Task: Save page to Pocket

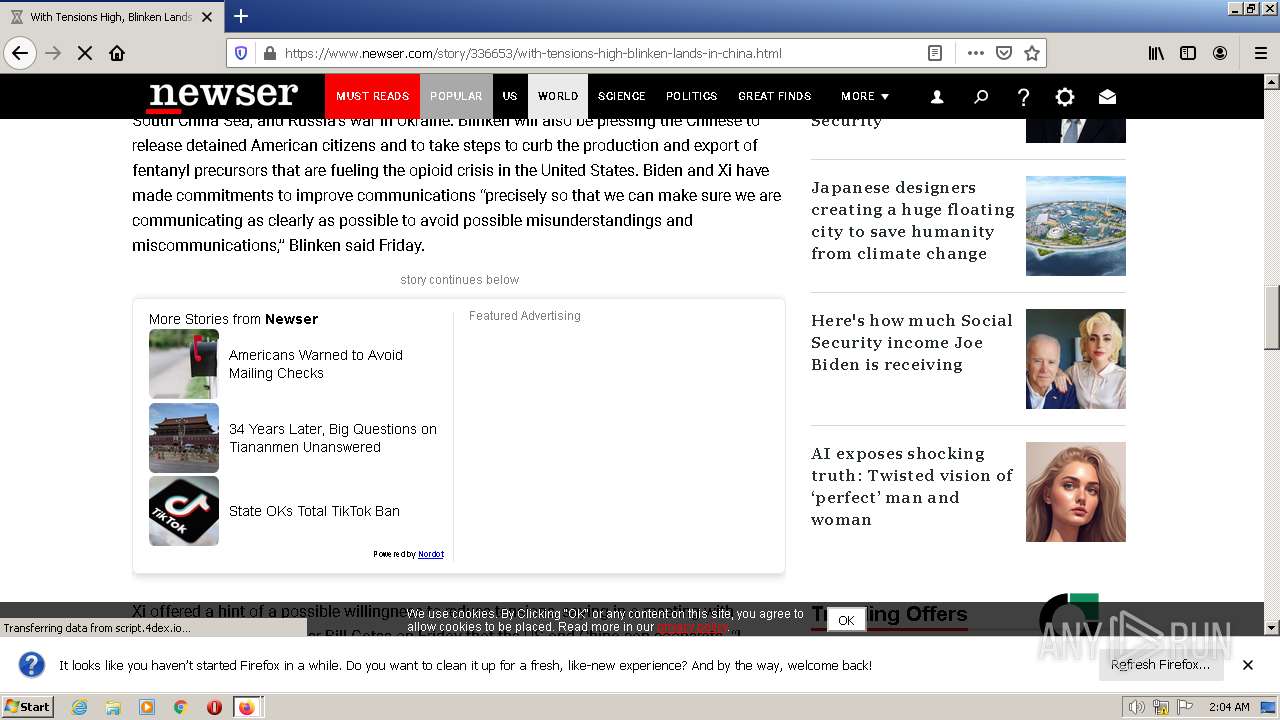Action: point(1004,53)
